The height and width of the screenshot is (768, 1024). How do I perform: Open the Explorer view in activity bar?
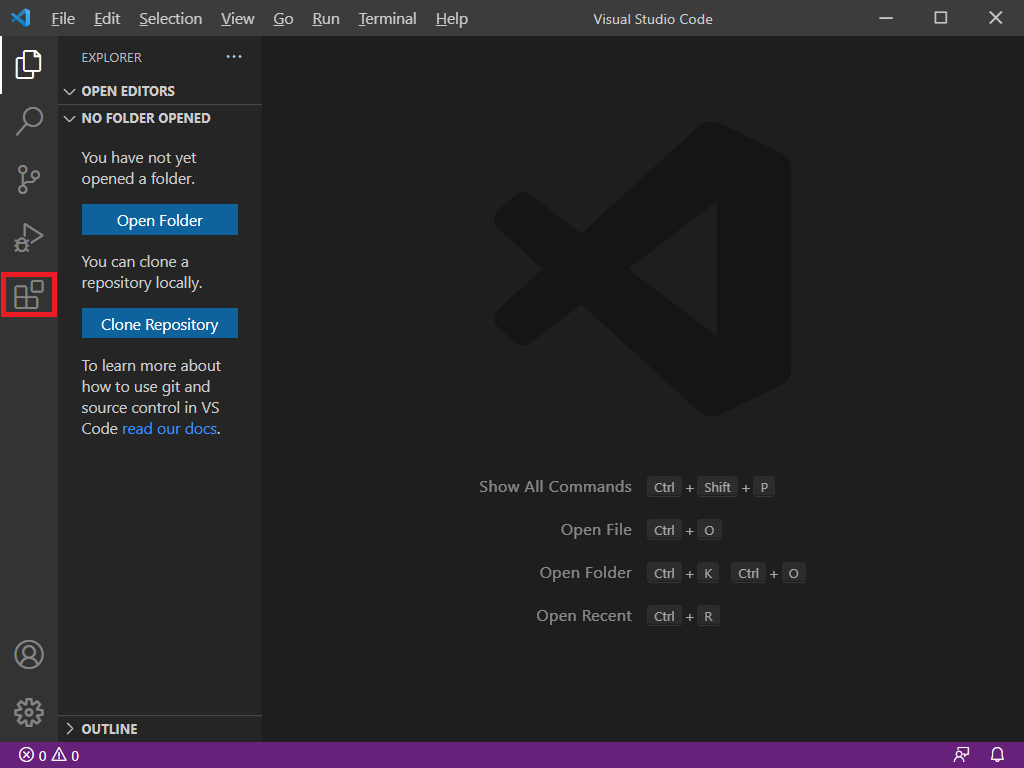tap(29, 64)
